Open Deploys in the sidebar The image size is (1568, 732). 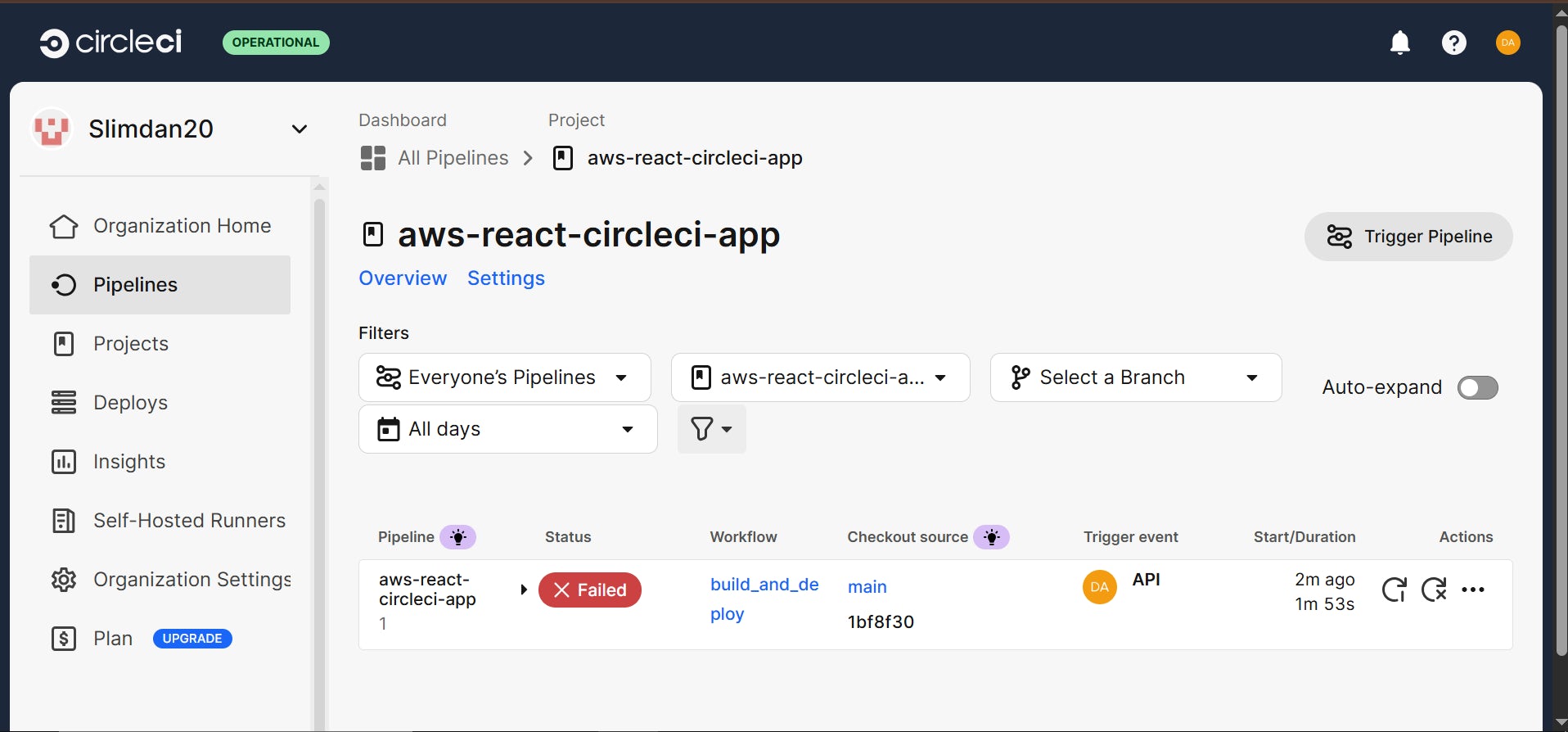pos(160,403)
